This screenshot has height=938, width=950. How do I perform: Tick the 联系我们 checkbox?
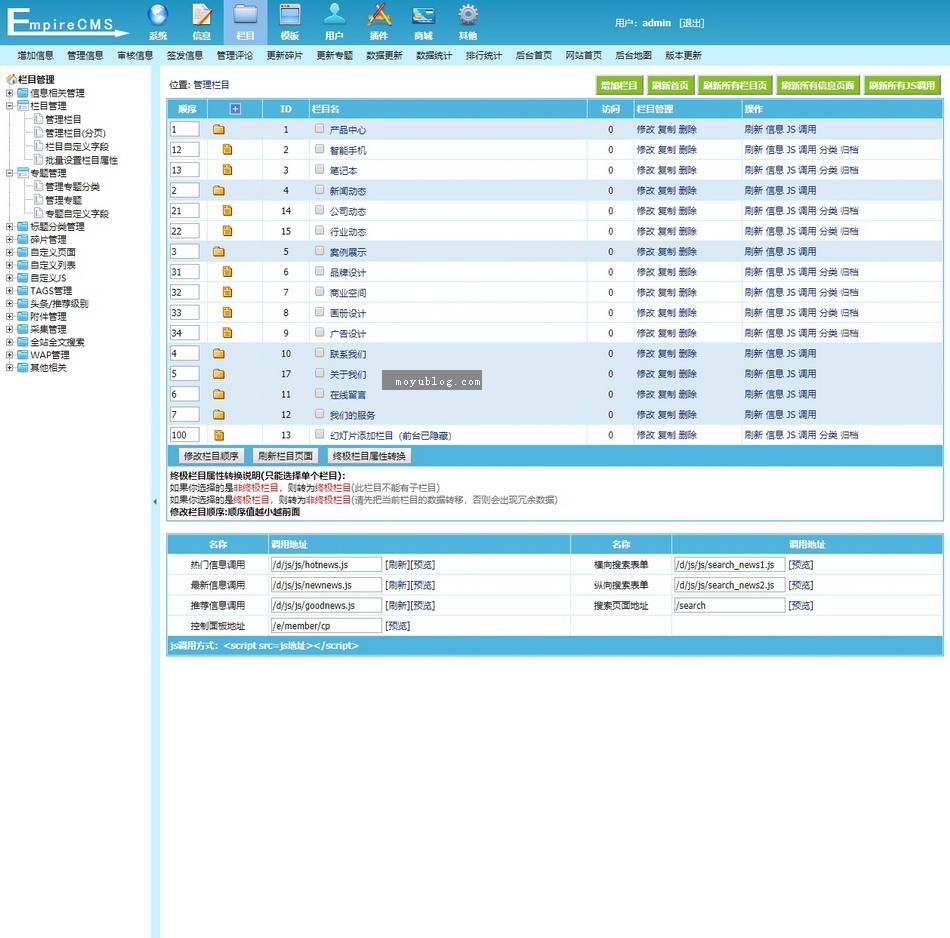pos(319,353)
